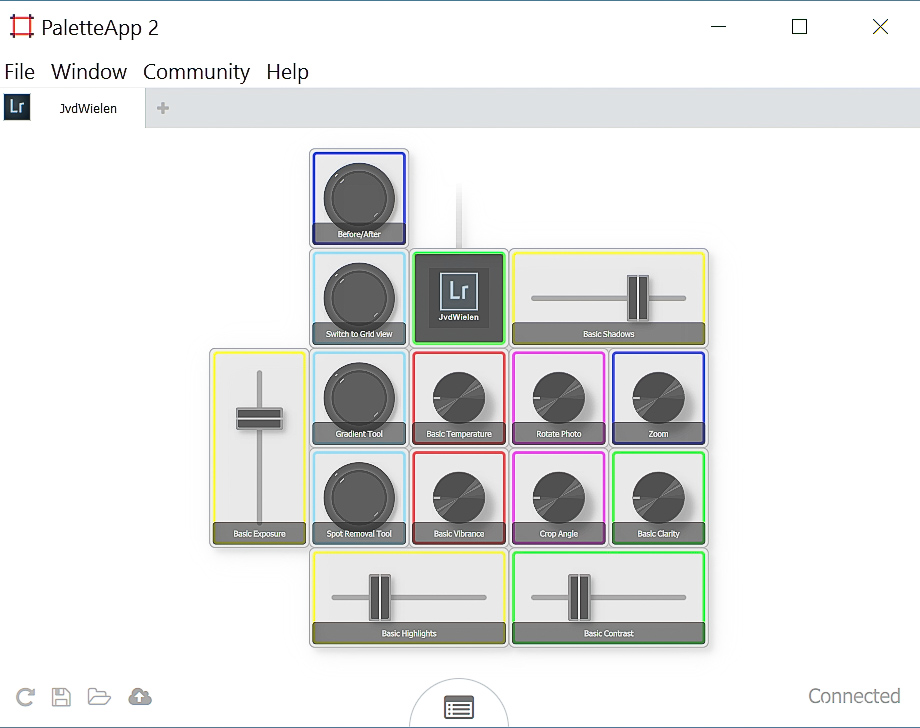Click the Spot Removal Tool label text
The image size is (920, 728).
(359, 534)
